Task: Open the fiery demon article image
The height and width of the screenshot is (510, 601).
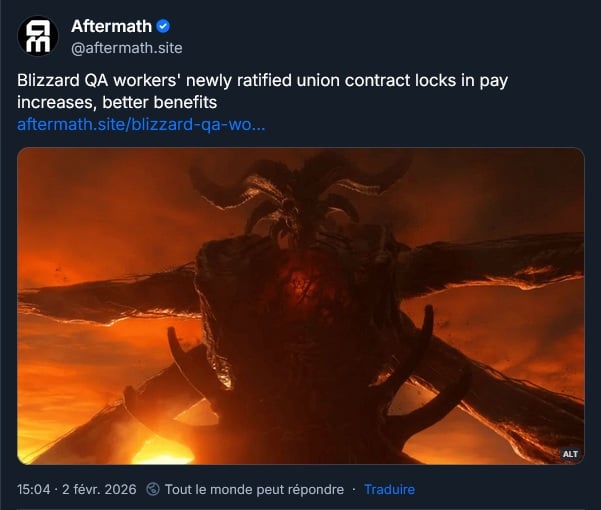Action: 301,306
